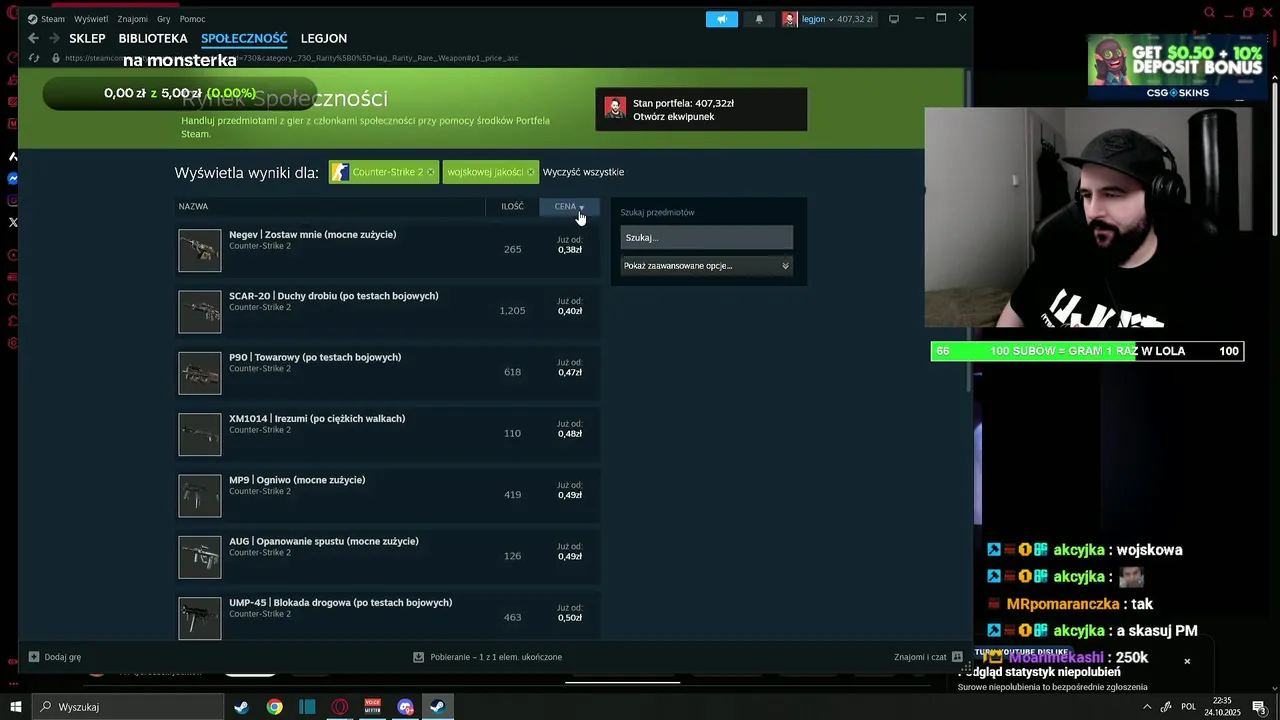The height and width of the screenshot is (720, 1280).
Task: Go to the LEGJON profile tab
Action: [x=324, y=38]
